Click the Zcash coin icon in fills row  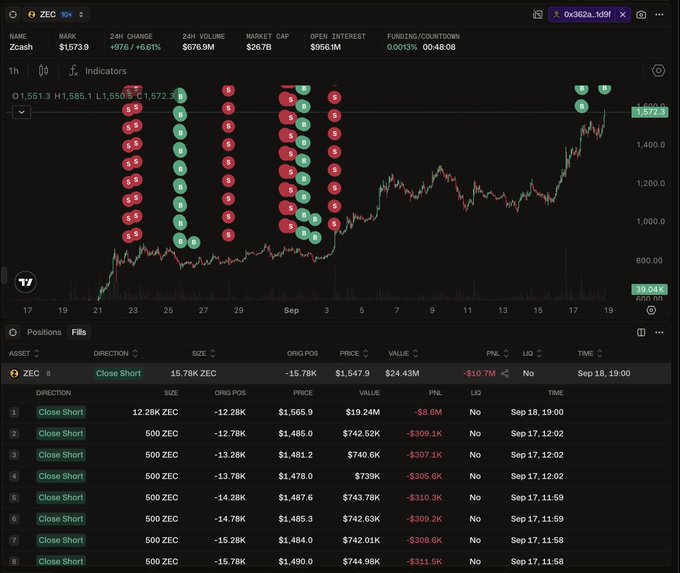coord(14,373)
